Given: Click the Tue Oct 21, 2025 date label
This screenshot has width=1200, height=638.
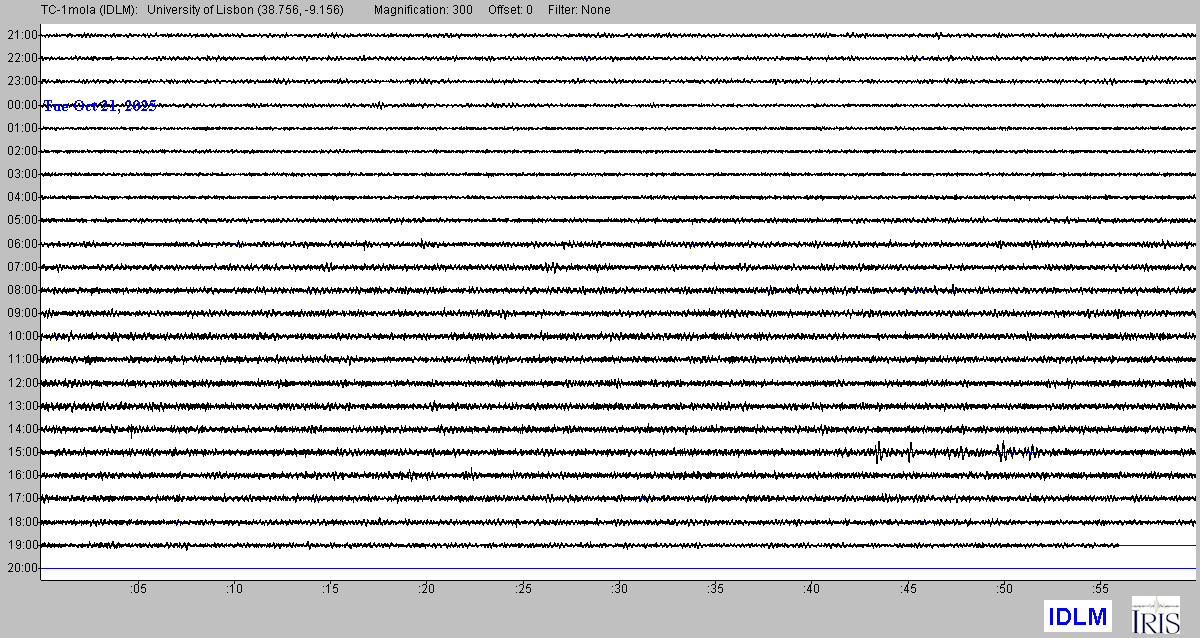Looking at the screenshot, I should (x=100, y=106).
